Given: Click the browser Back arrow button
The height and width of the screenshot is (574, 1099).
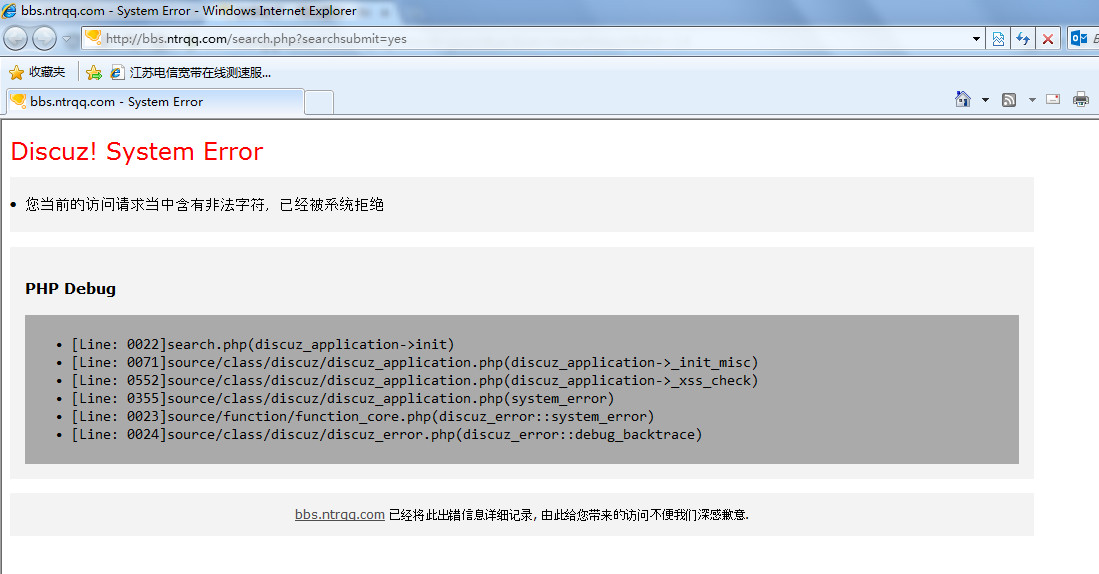Looking at the screenshot, I should pos(16,39).
